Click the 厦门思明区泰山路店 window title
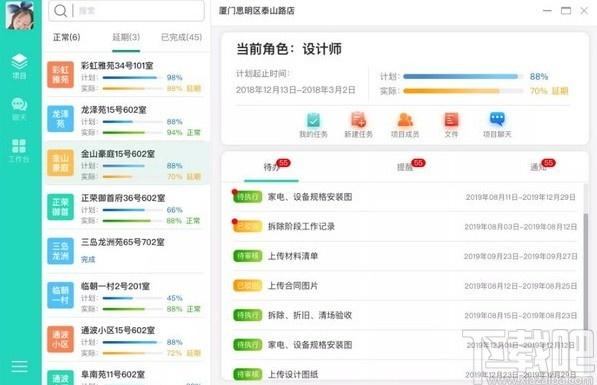Image resolution: width=597 pixels, height=385 pixels. pyautogui.click(x=257, y=11)
